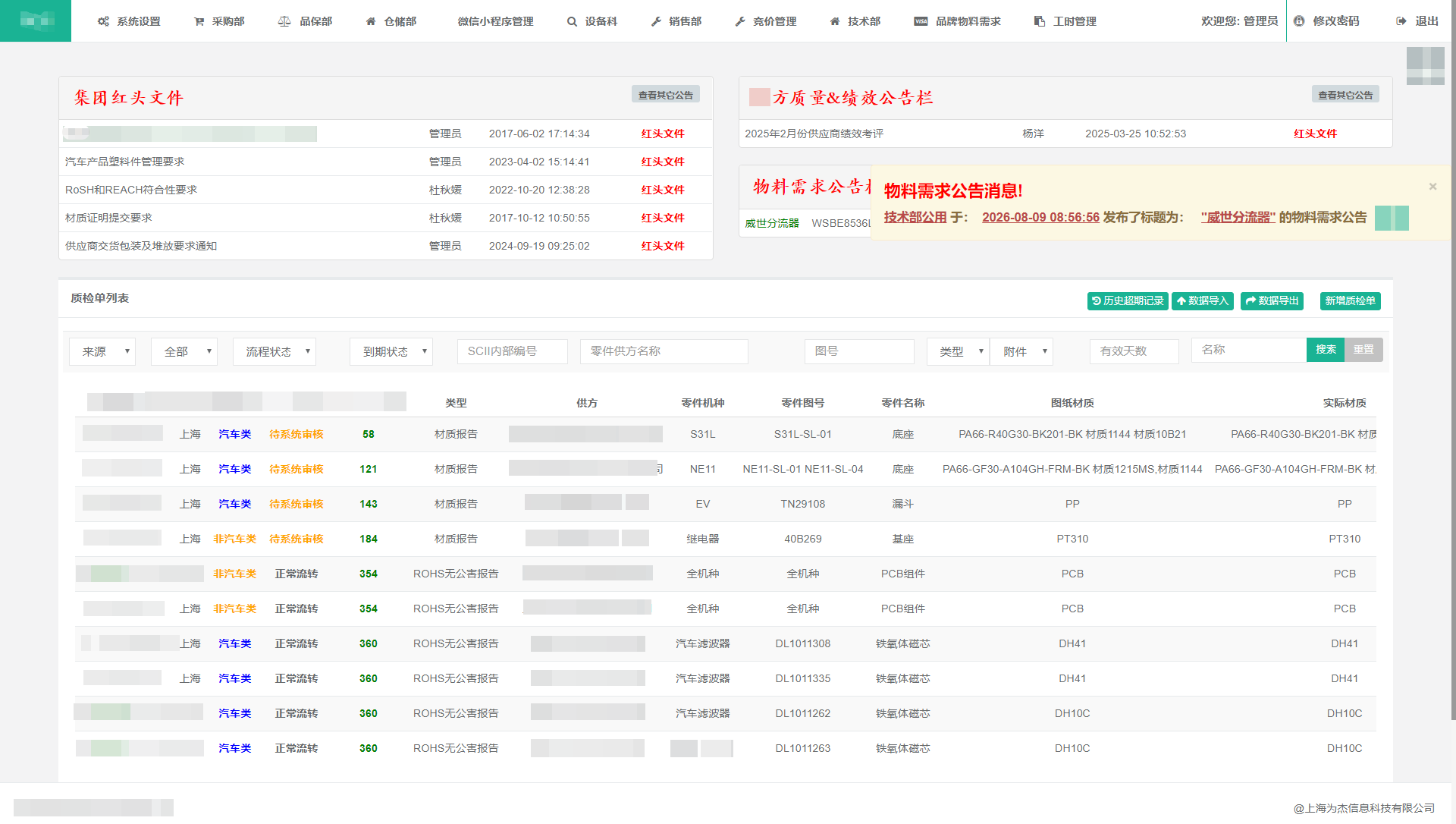Click the icon beside 修改密码
The width and height of the screenshot is (1456, 824).
(x=1299, y=21)
